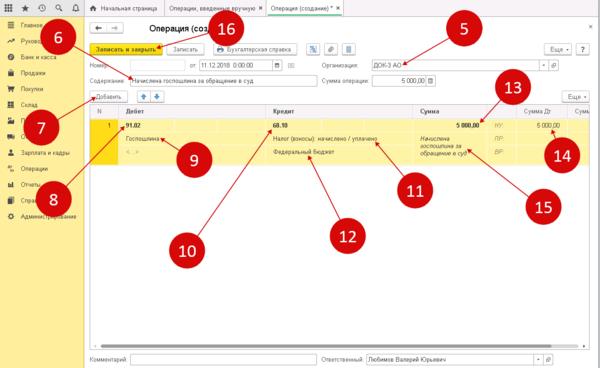Click the paperclip attachments icon
This screenshot has height=368, width=600.
click(x=331, y=49)
